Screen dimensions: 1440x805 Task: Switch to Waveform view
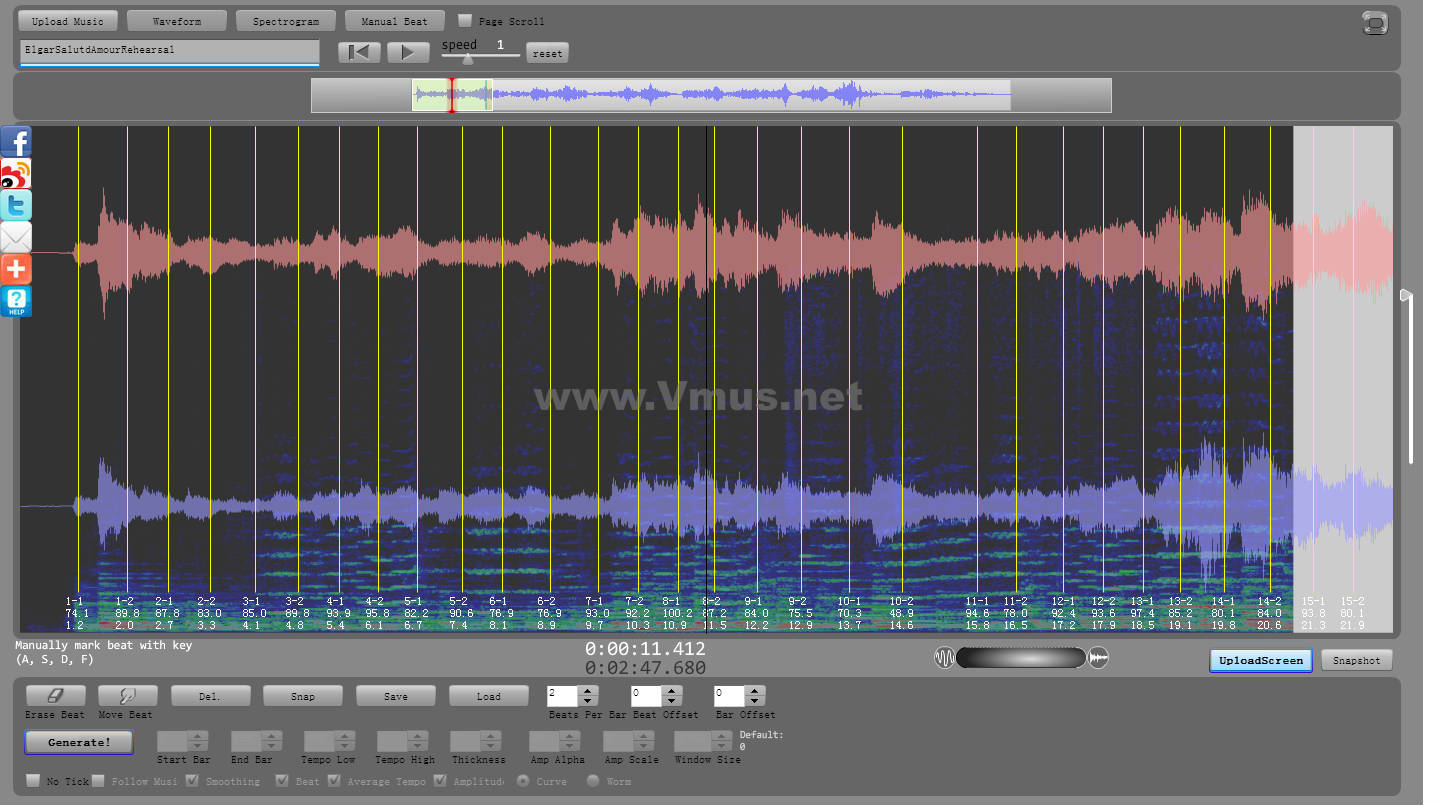177,21
